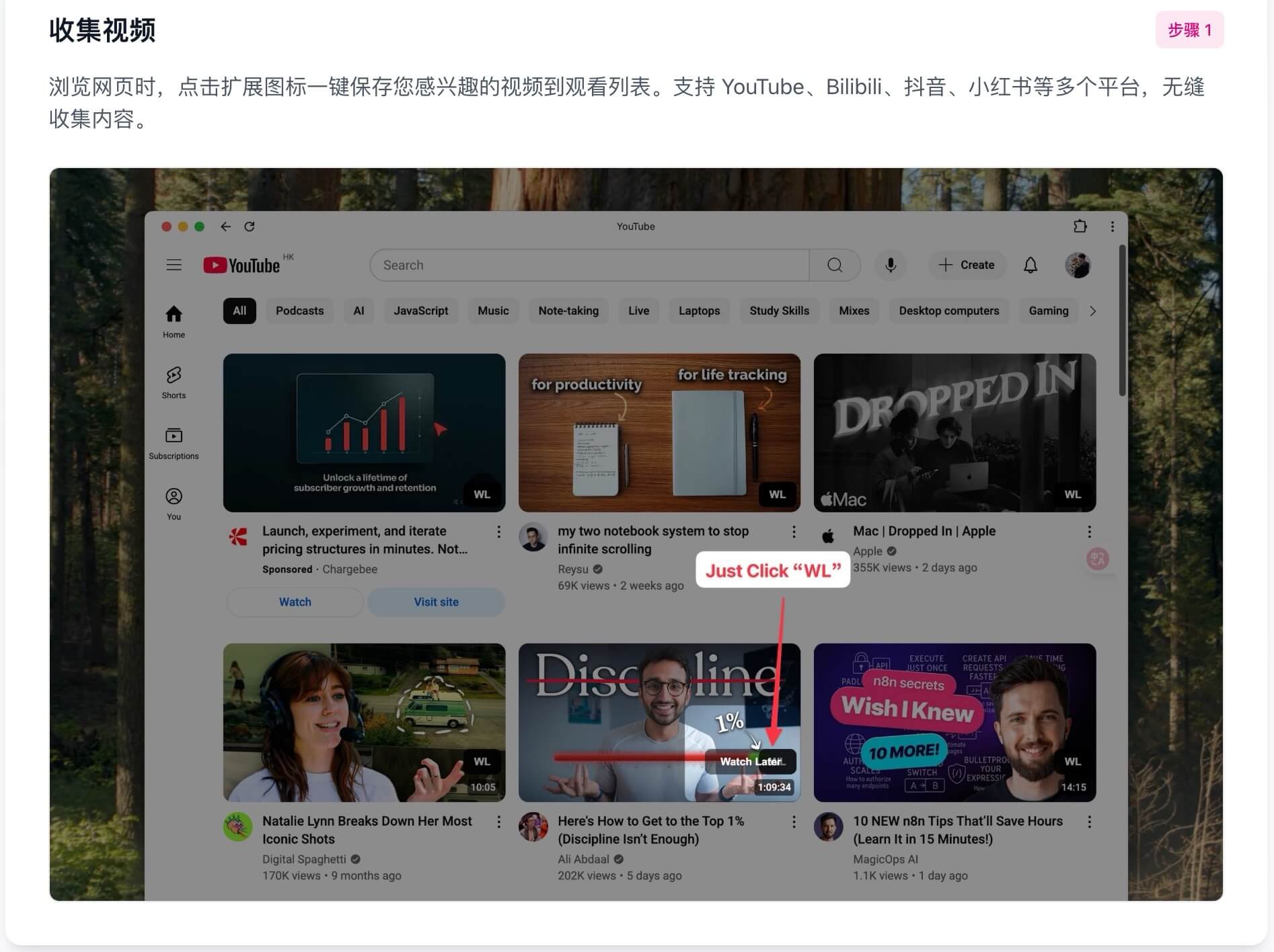Image resolution: width=1274 pixels, height=952 pixels.
Task: Toggle WL badge on Natalie Lynn video
Action: (482, 761)
